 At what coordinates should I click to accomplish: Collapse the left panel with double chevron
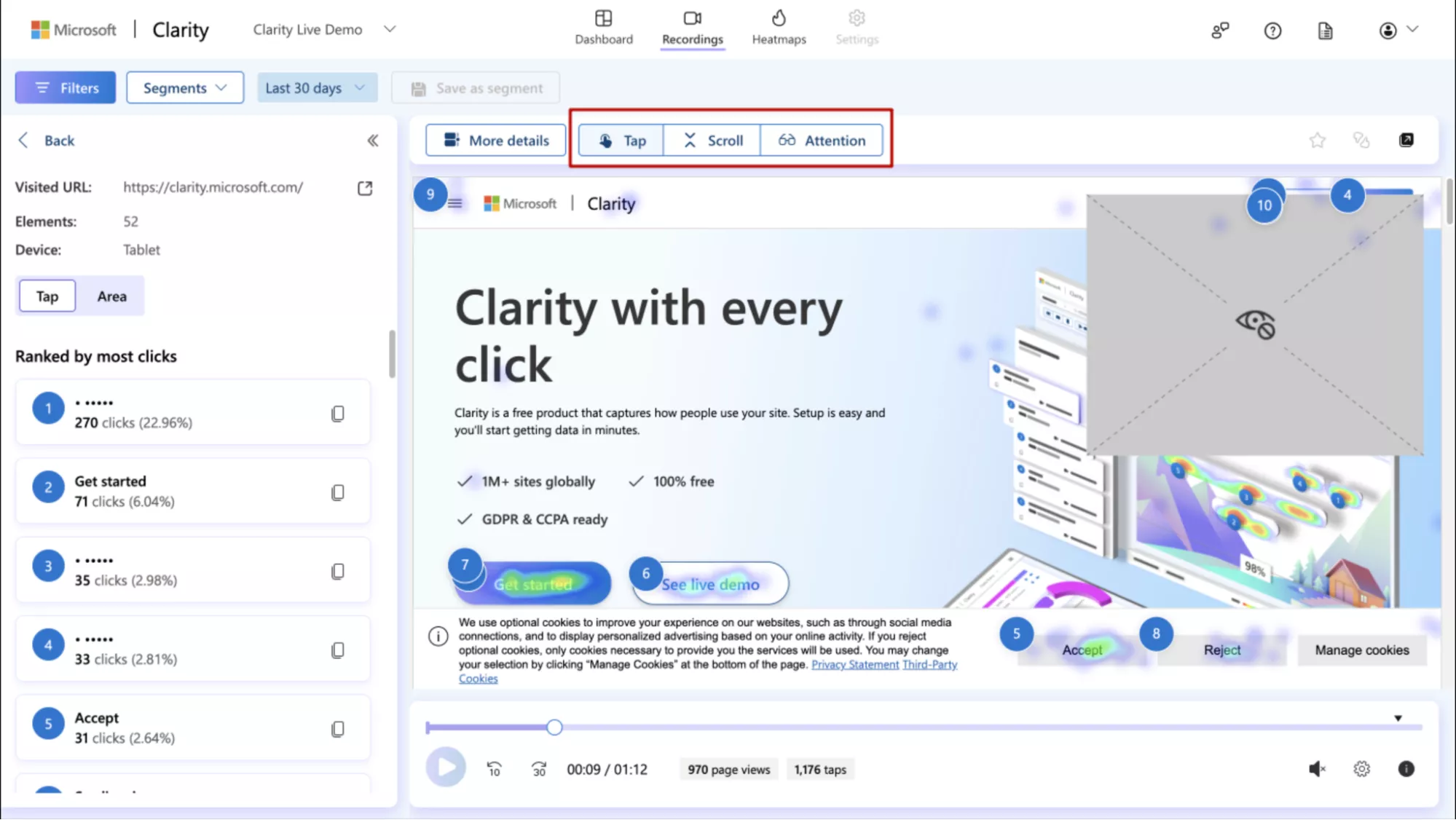pyautogui.click(x=372, y=141)
